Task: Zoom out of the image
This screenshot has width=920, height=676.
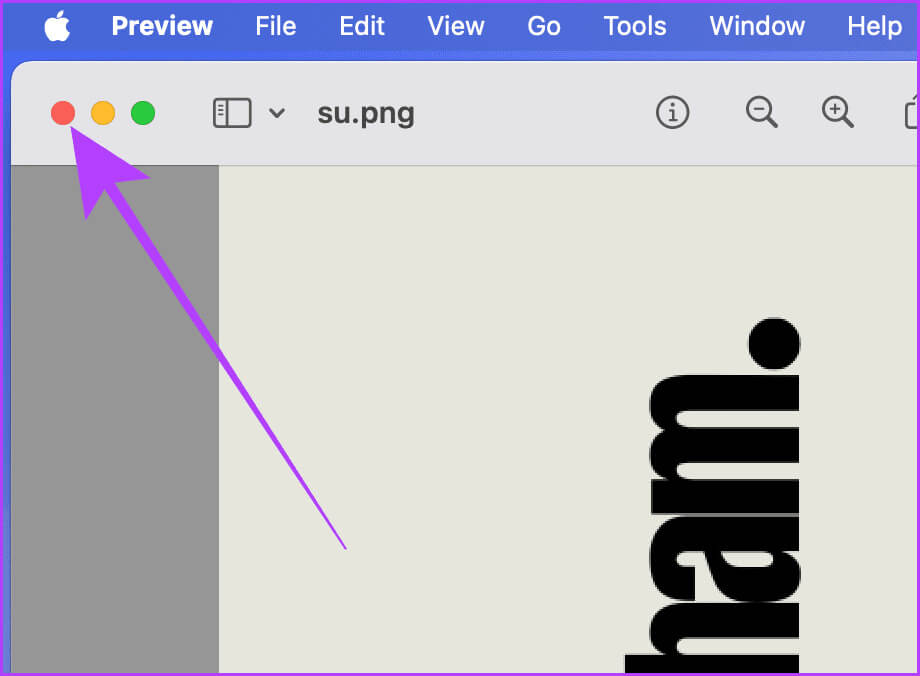Action: coord(762,112)
